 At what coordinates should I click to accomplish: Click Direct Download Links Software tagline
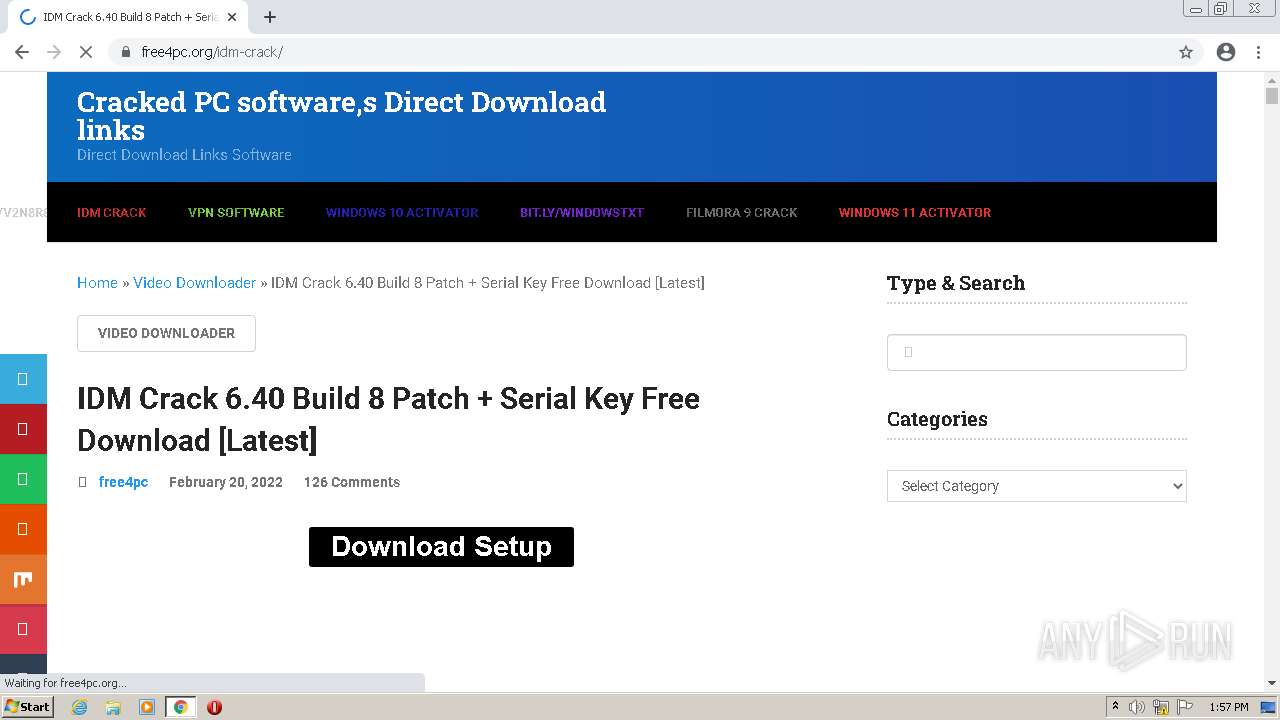[x=184, y=155]
